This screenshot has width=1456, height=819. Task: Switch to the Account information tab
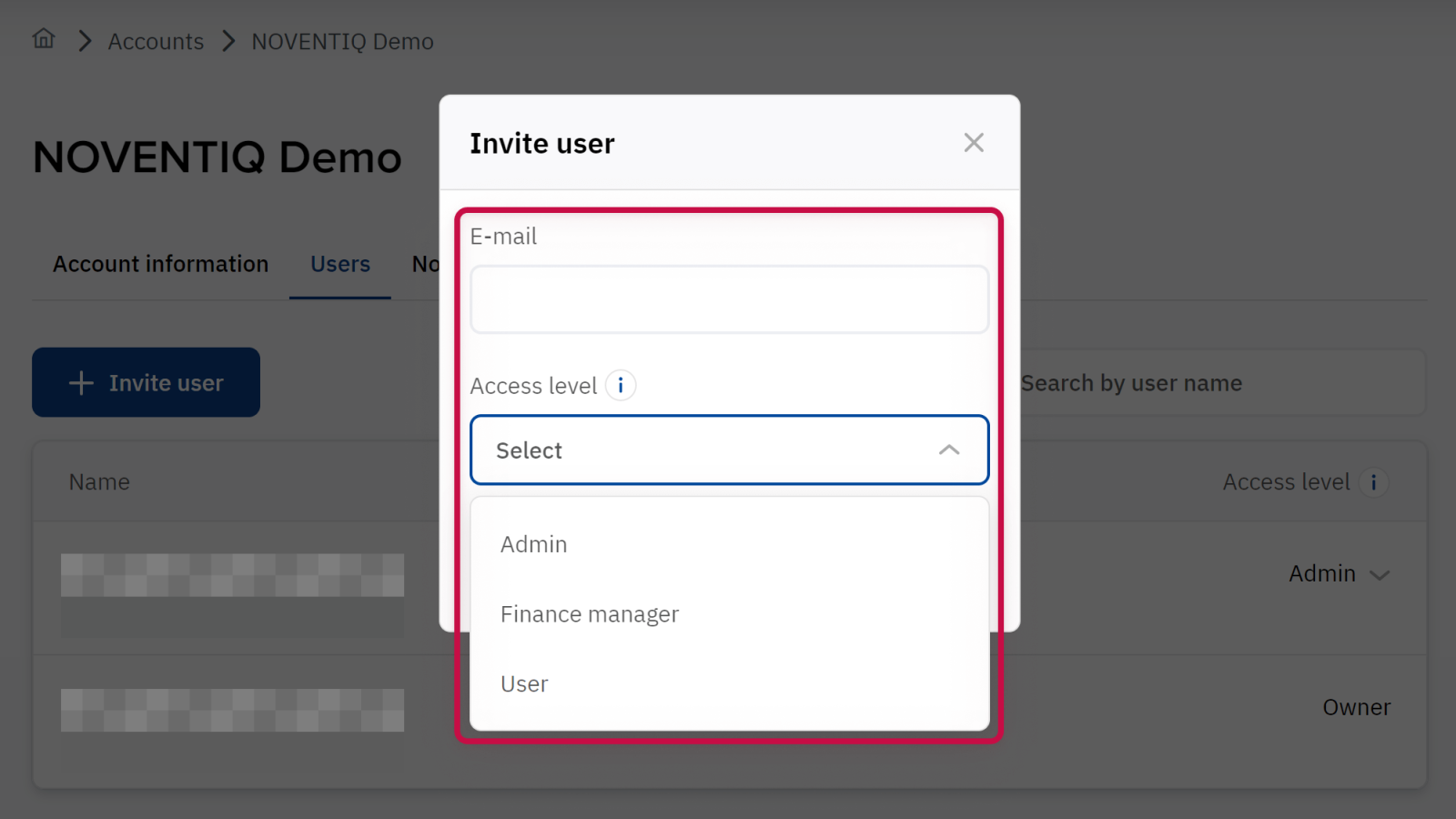pos(161,264)
